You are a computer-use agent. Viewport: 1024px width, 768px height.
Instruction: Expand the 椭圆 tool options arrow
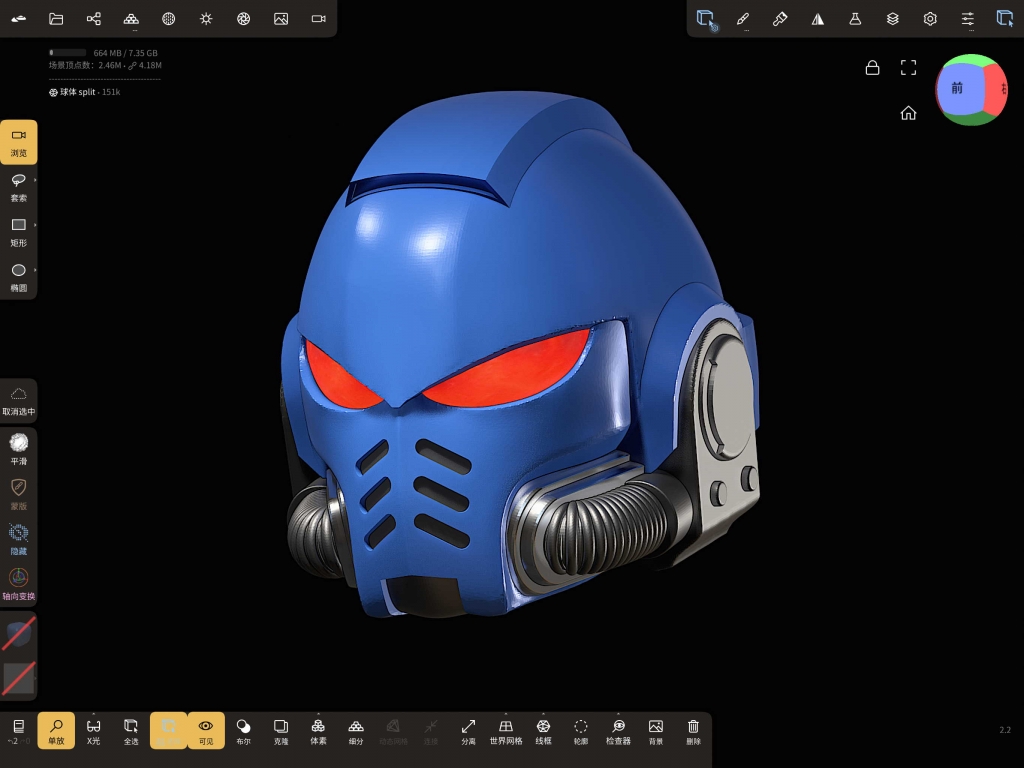click(35, 270)
